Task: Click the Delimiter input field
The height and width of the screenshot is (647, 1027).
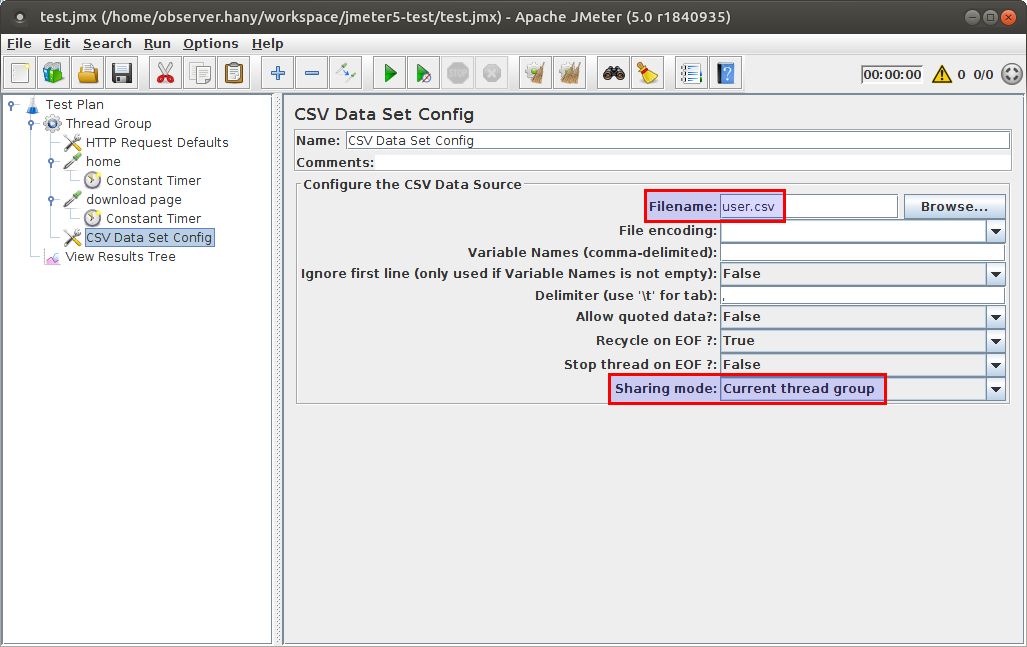Action: (x=863, y=295)
